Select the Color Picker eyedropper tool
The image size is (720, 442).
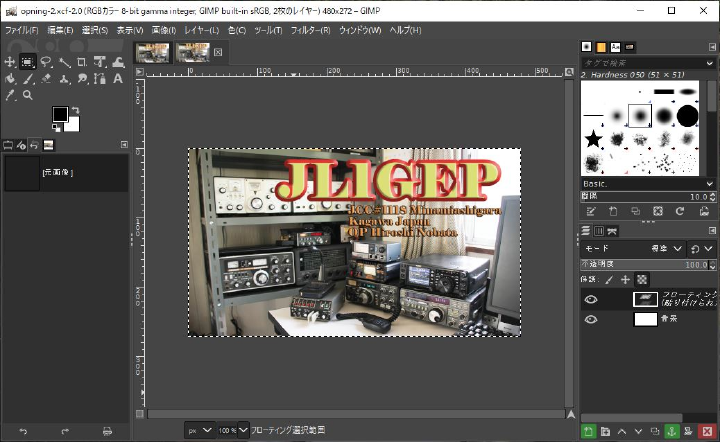tap(10, 95)
